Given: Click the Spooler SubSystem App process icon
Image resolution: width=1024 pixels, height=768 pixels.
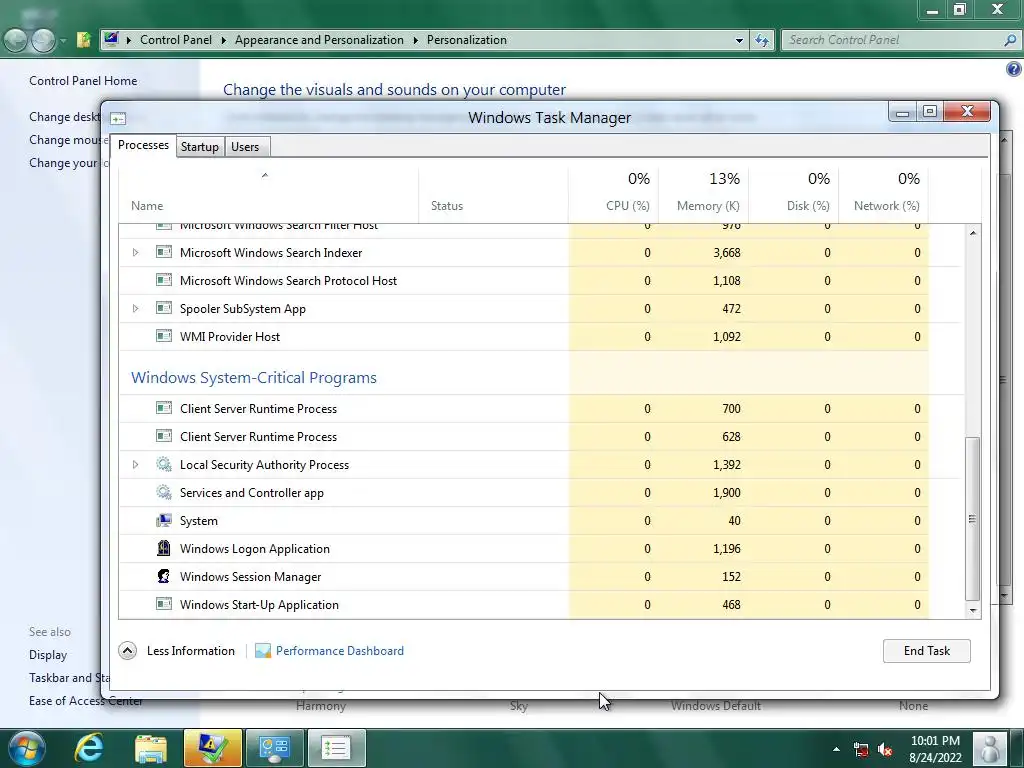Looking at the screenshot, I should (x=164, y=308).
